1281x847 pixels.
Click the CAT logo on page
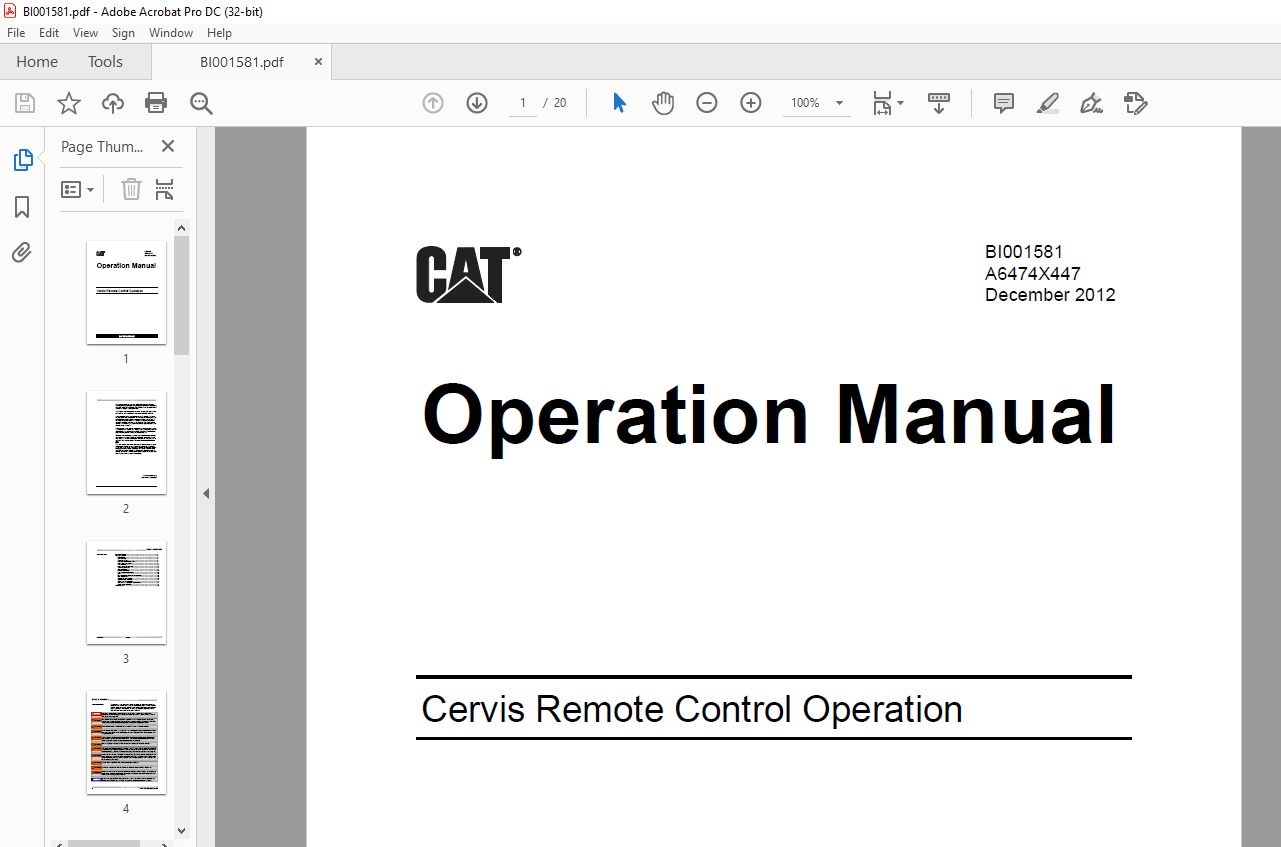469,274
